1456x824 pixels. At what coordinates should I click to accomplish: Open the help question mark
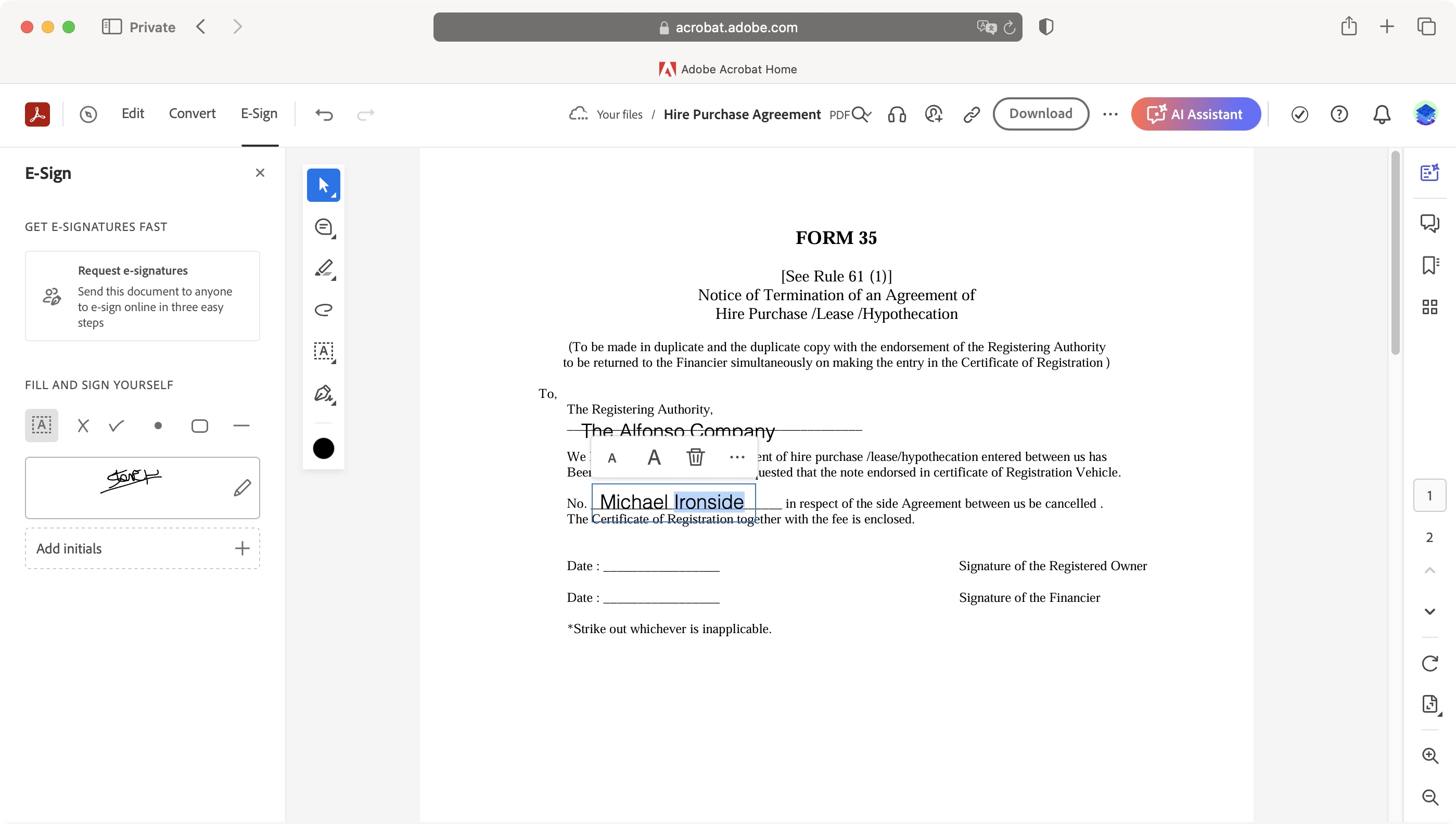point(1339,114)
